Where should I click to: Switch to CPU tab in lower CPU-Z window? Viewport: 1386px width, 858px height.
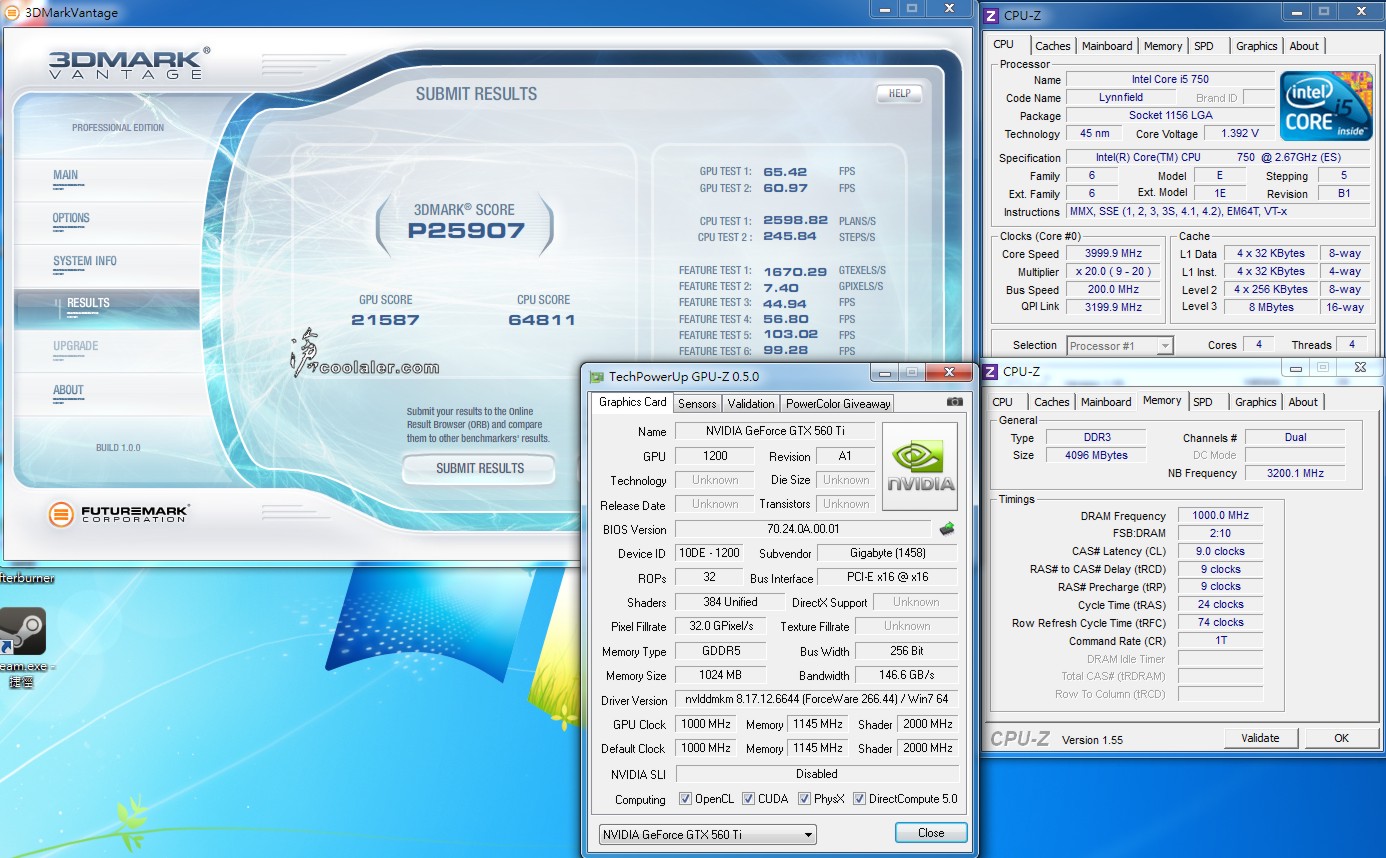coord(1003,402)
